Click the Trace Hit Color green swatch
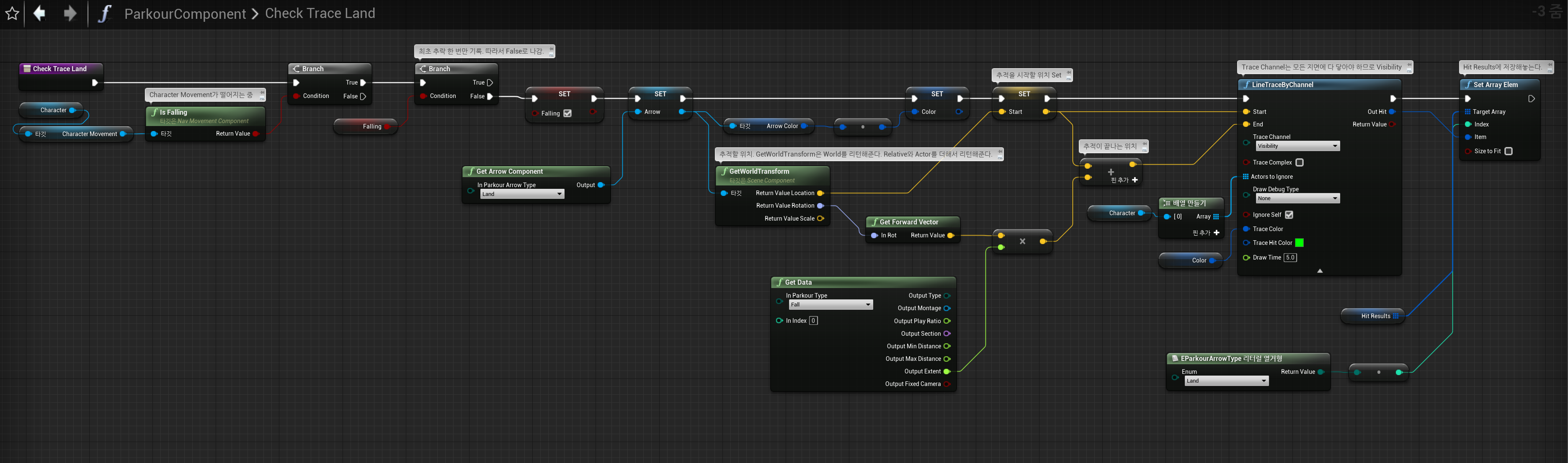Image resolution: width=1568 pixels, height=463 pixels. tap(1299, 243)
